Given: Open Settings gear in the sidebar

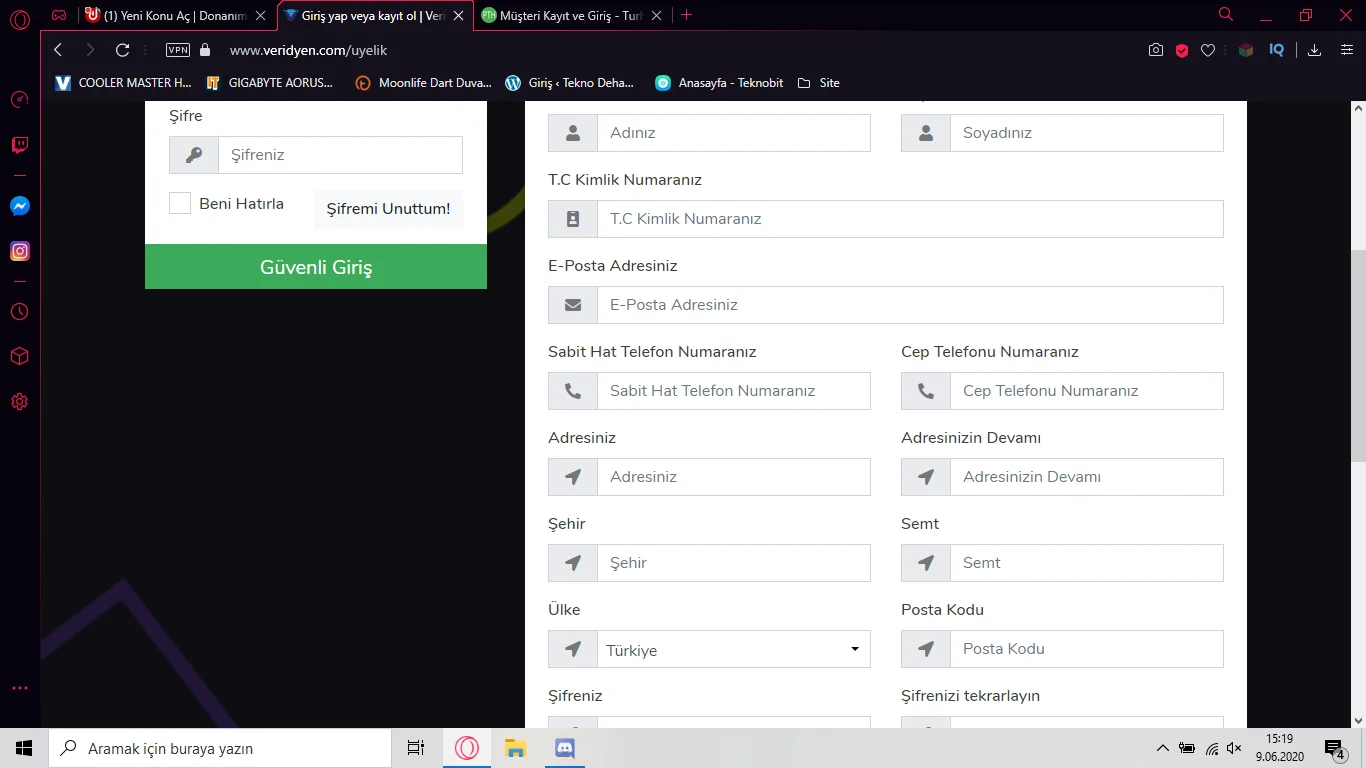Looking at the screenshot, I should click(x=20, y=402).
